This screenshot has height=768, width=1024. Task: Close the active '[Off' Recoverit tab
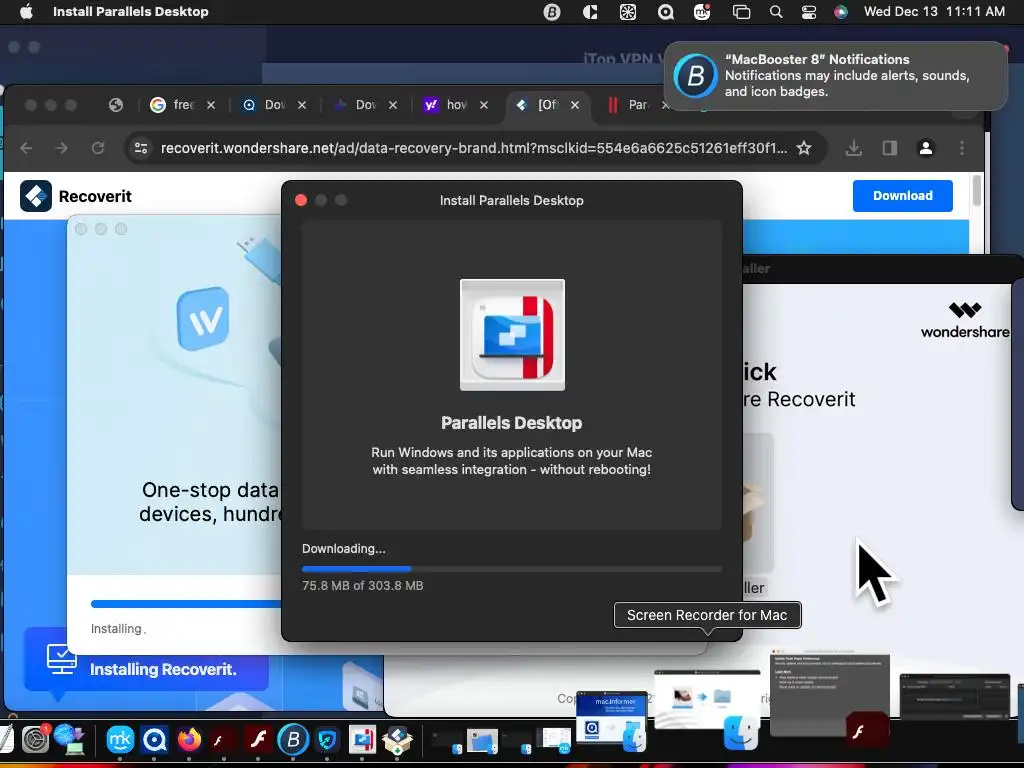point(575,104)
